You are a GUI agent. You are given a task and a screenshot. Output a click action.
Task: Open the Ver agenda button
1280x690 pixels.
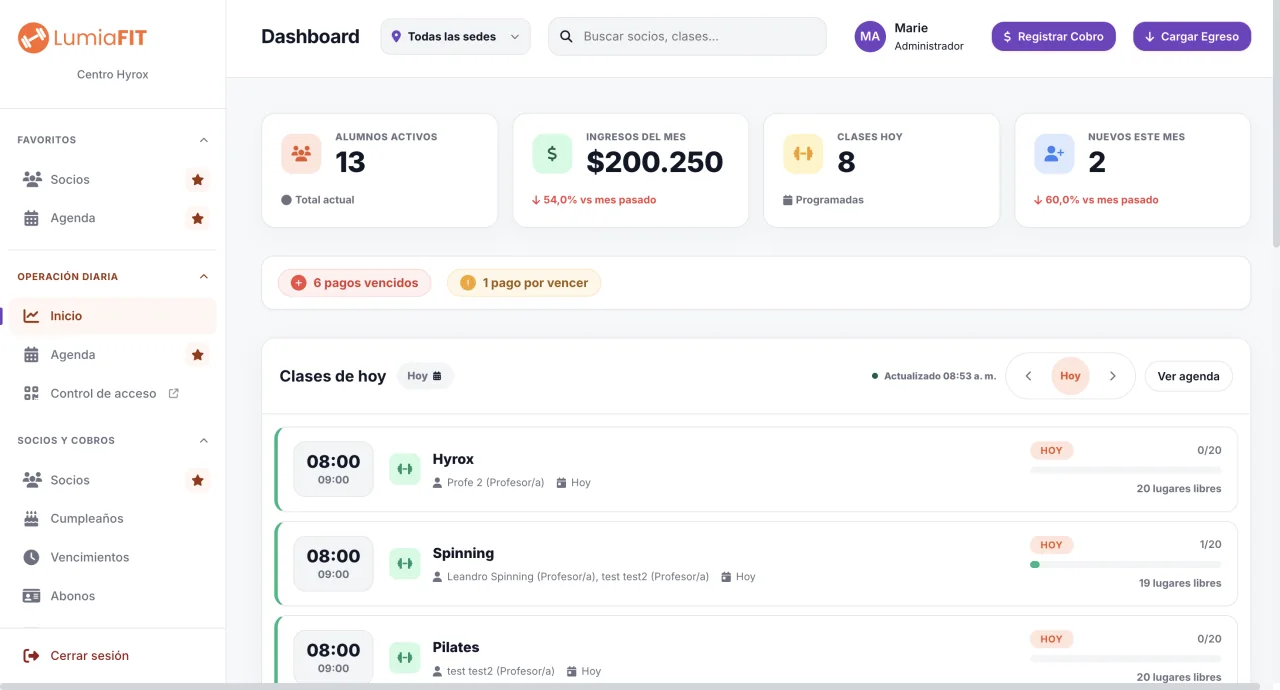(x=1188, y=376)
